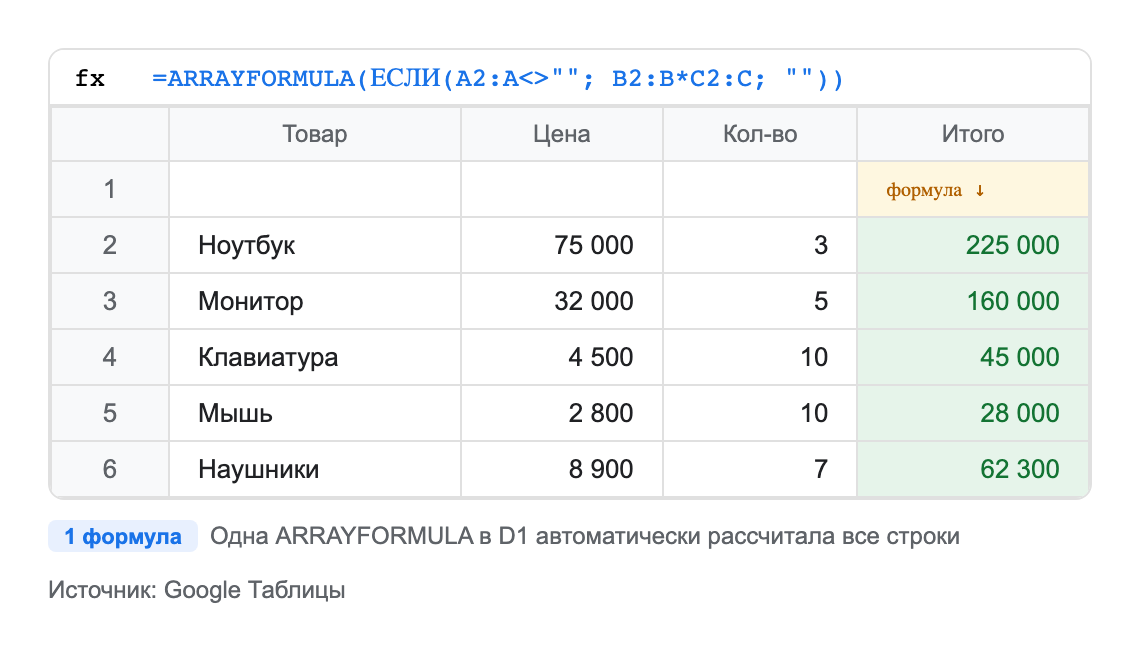
Task: Click the Кол-во column header
Action: tap(758, 133)
